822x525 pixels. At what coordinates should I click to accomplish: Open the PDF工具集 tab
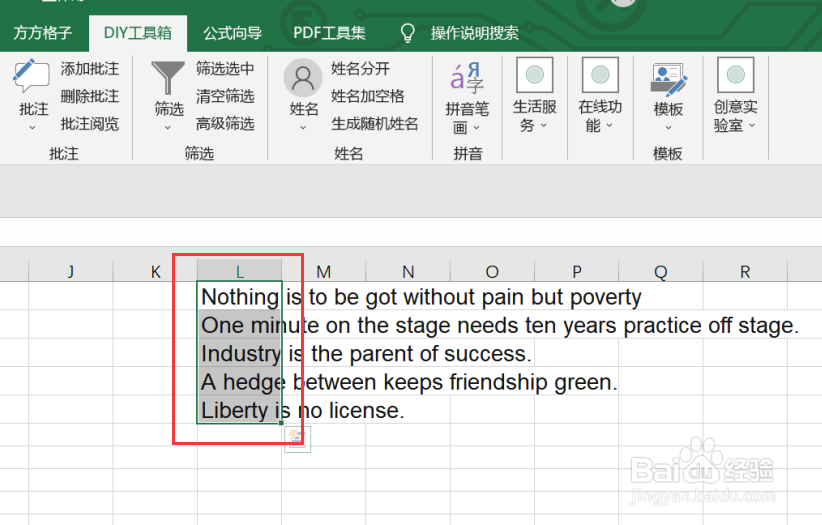[x=329, y=33]
